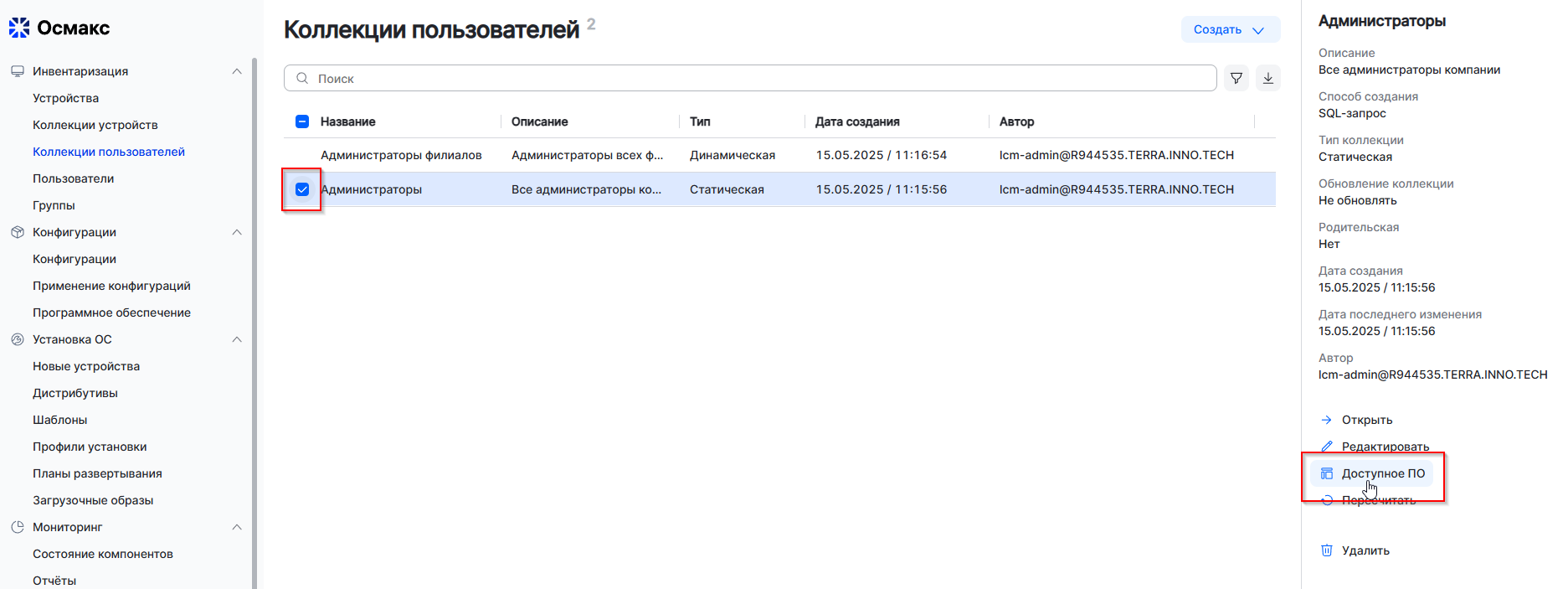Click the trash icon for Удалить

[1327, 550]
